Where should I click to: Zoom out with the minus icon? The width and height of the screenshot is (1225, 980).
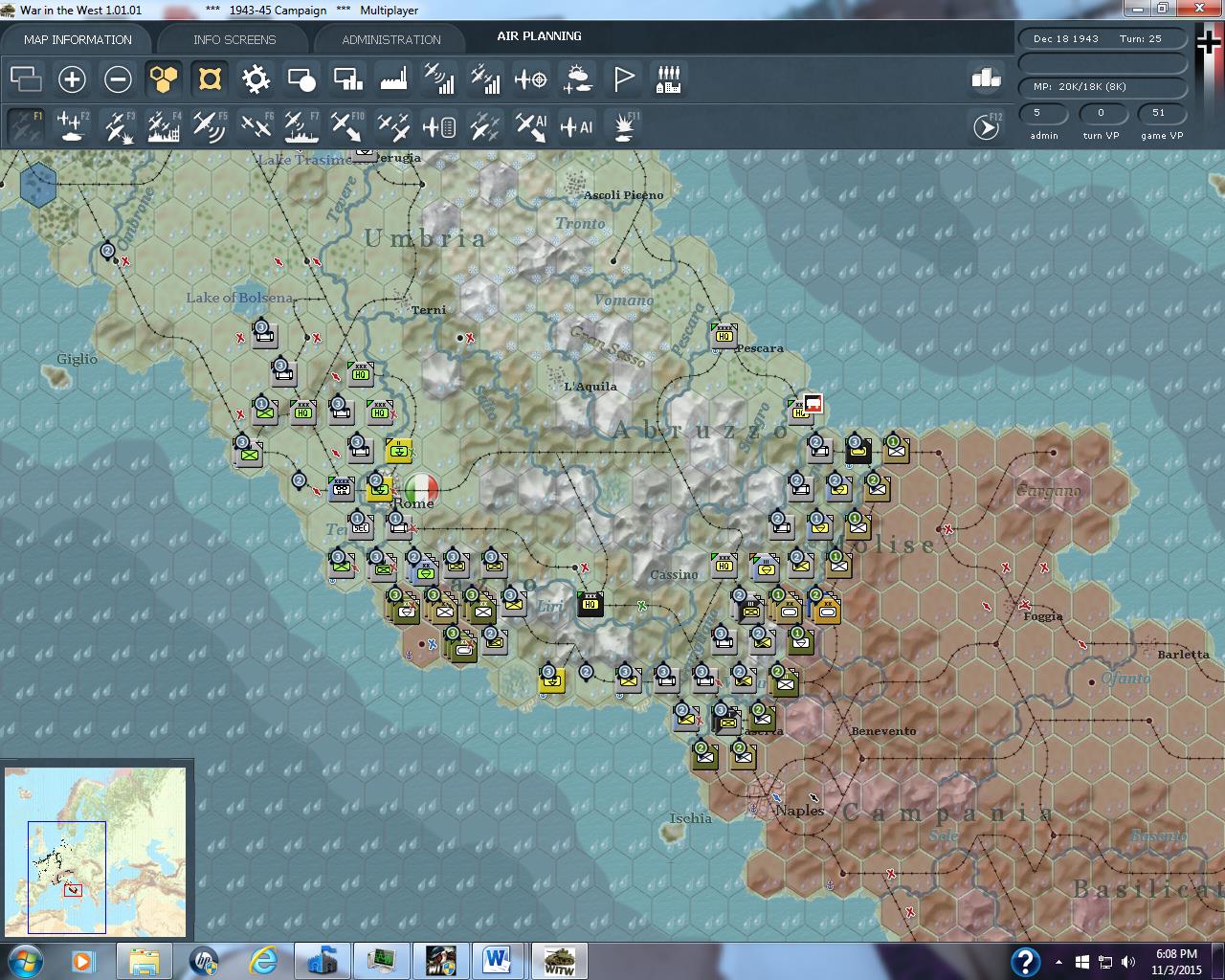[x=118, y=78]
